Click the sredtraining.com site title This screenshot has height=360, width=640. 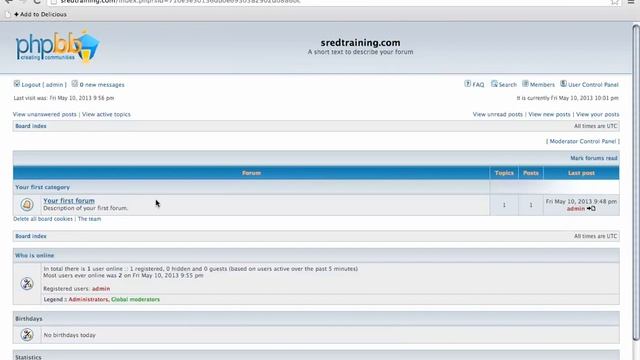pyautogui.click(x=360, y=42)
